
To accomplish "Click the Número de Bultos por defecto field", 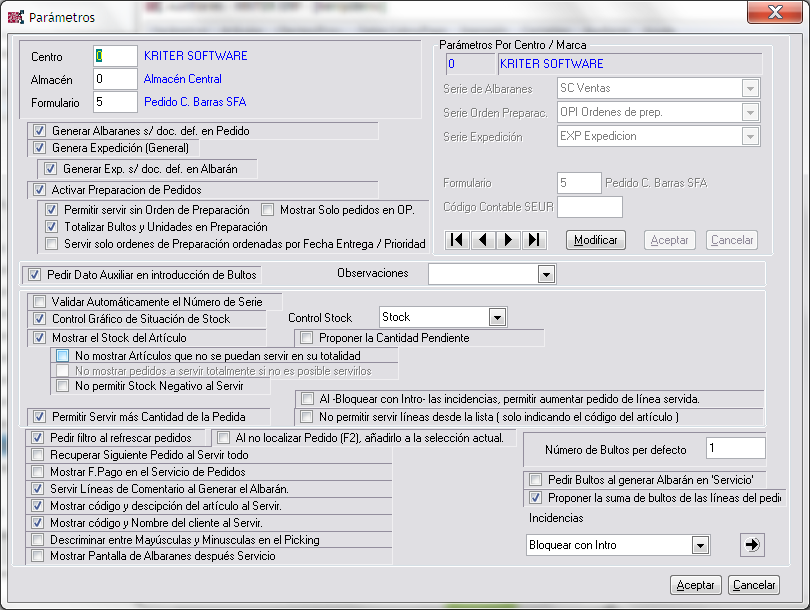I will [x=735, y=449].
